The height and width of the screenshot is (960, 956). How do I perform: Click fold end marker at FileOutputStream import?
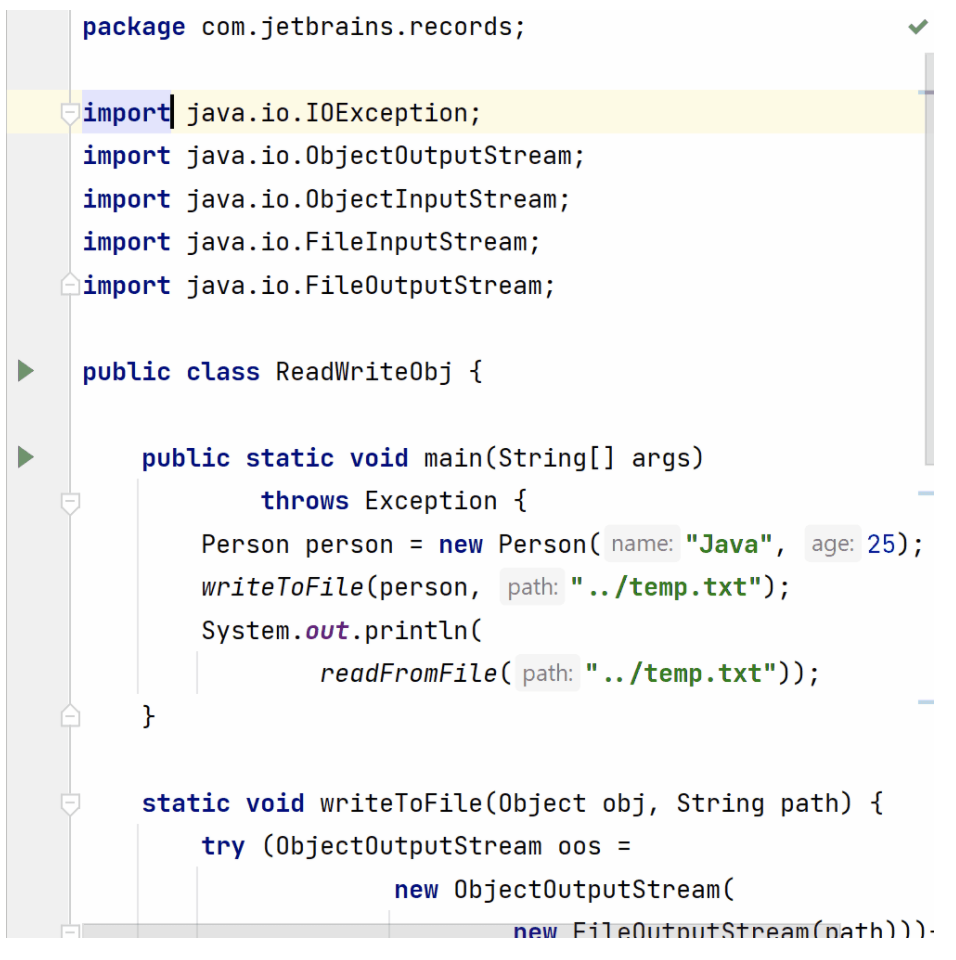pyautogui.click(x=69, y=286)
